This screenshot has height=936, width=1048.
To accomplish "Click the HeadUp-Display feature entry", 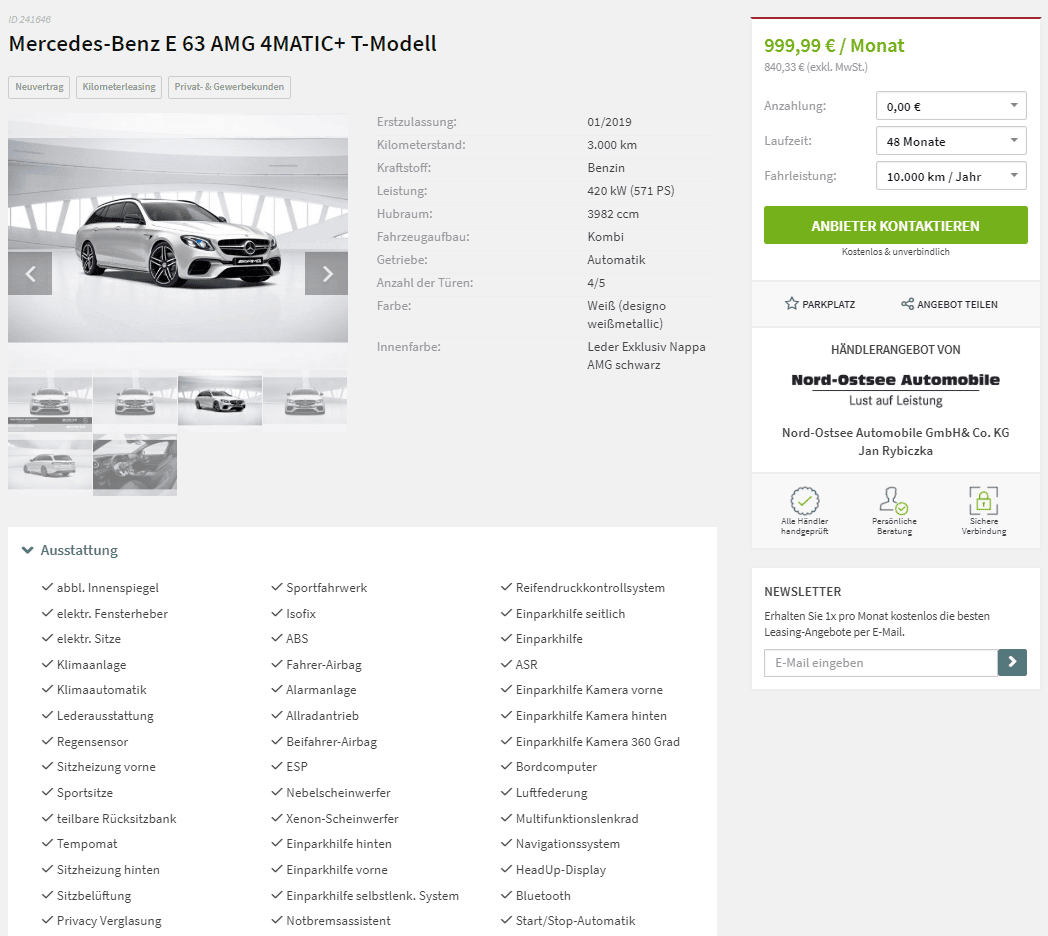I will coord(561,870).
